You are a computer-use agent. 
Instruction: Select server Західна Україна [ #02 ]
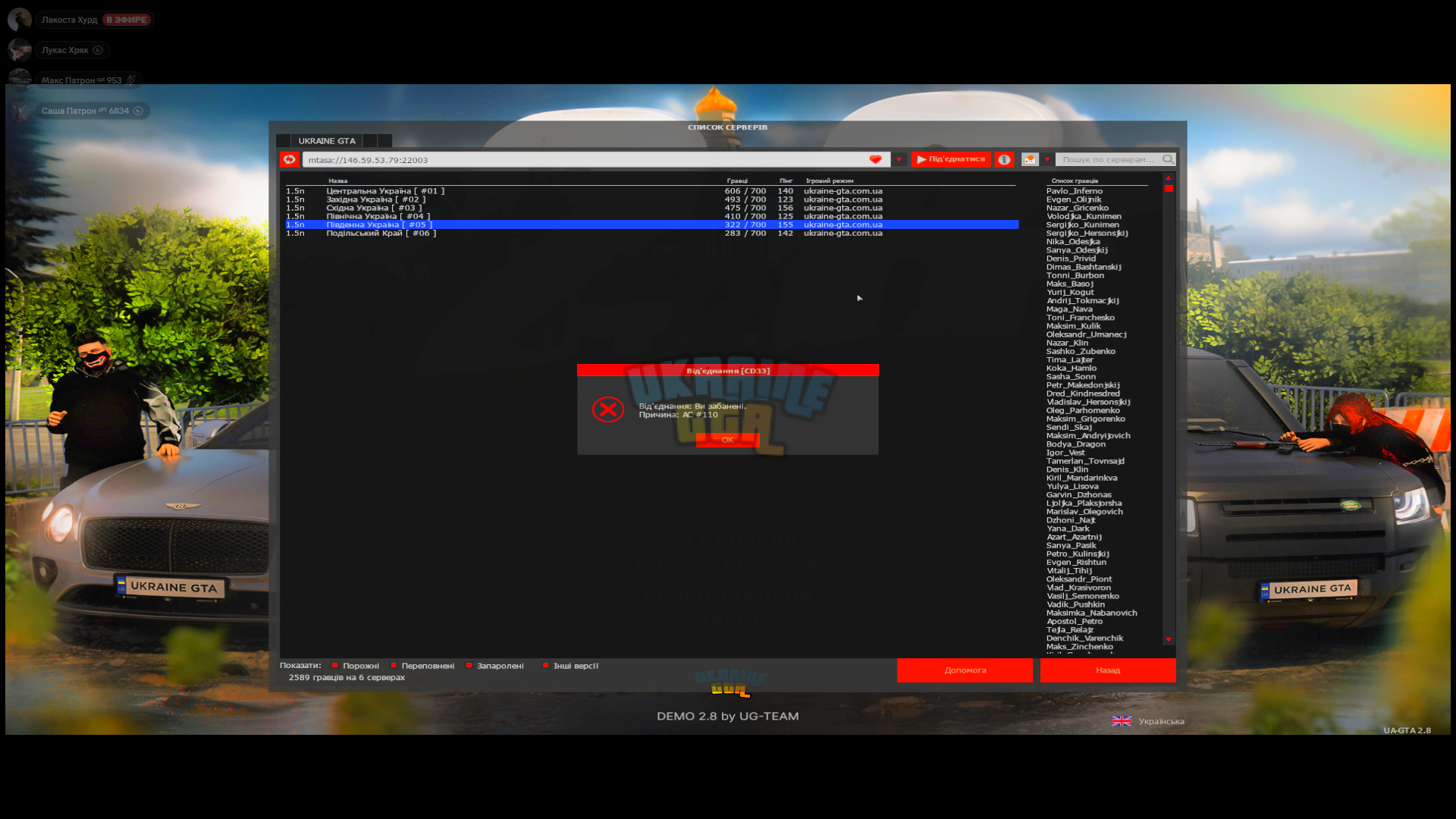652,199
